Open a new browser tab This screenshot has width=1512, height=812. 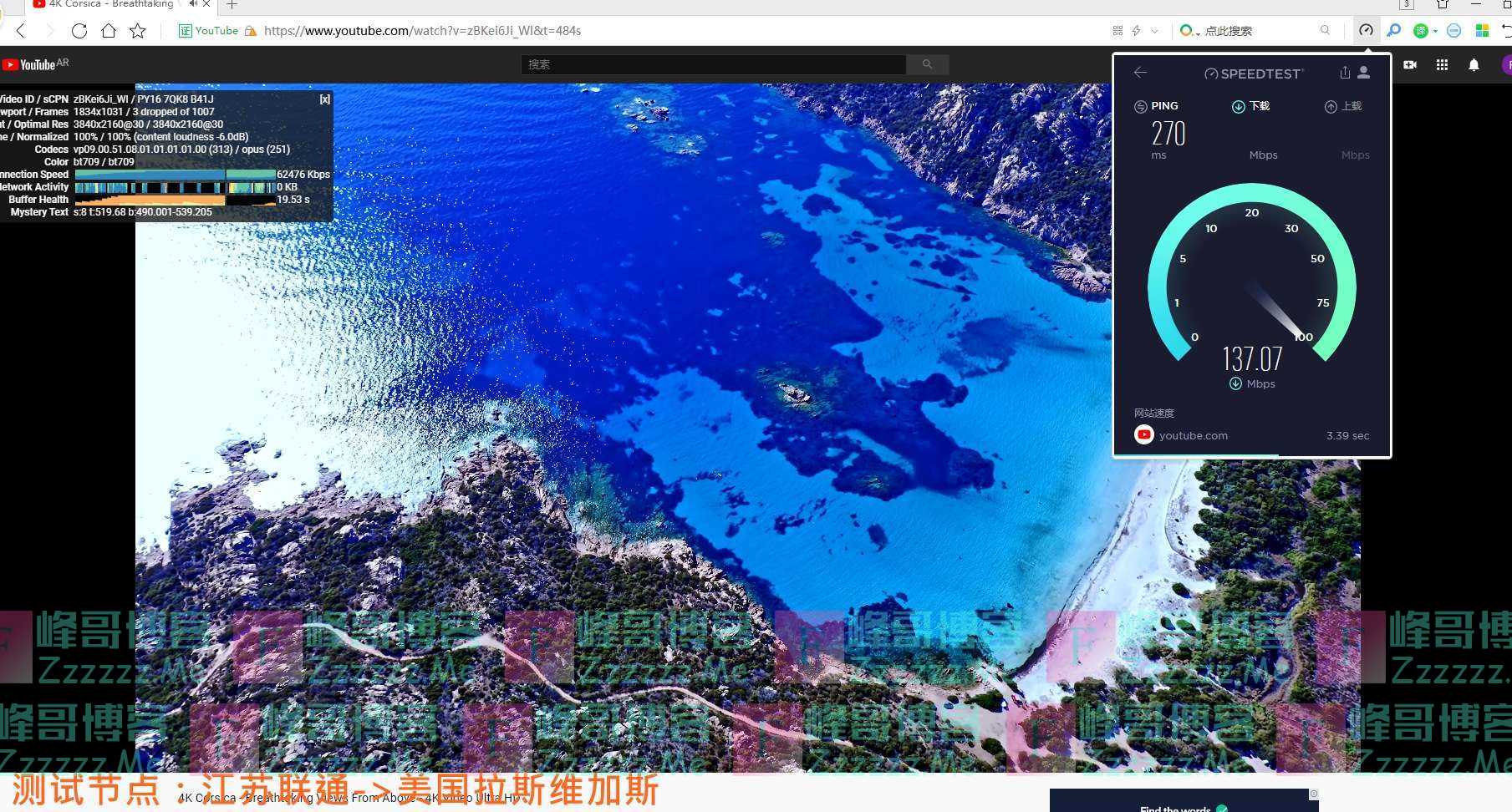tap(232, 5)
